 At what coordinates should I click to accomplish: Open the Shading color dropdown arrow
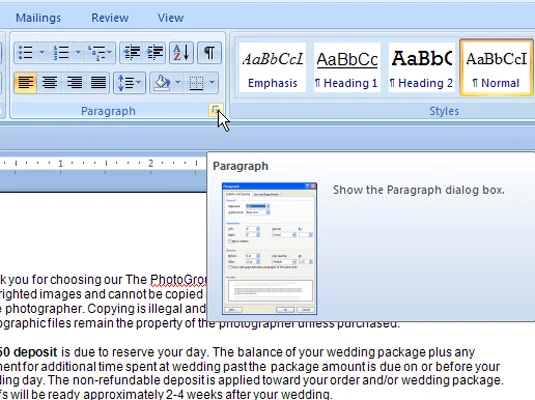coord(178,83)
